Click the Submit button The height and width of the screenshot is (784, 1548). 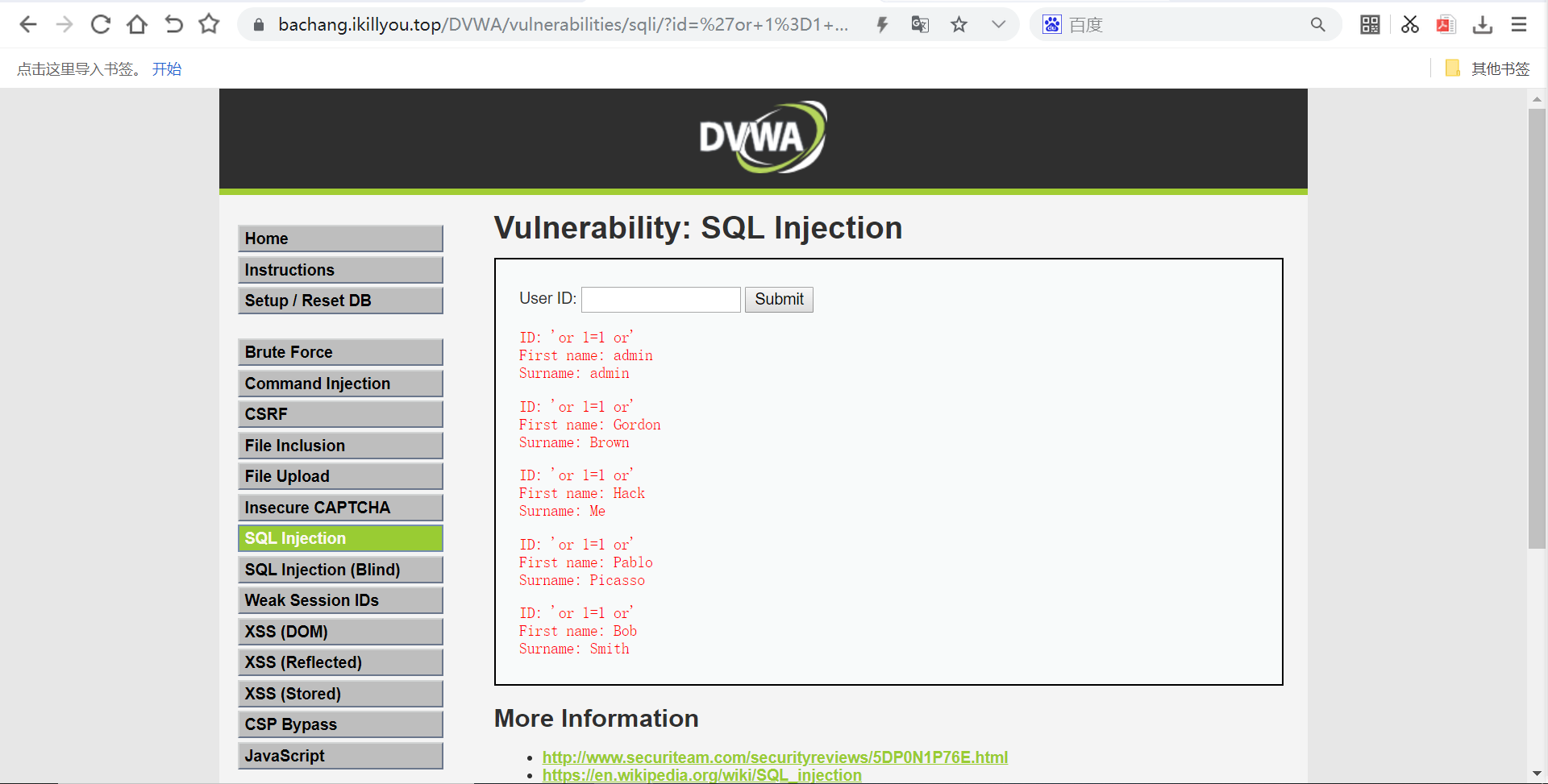[x=779, y=300]
